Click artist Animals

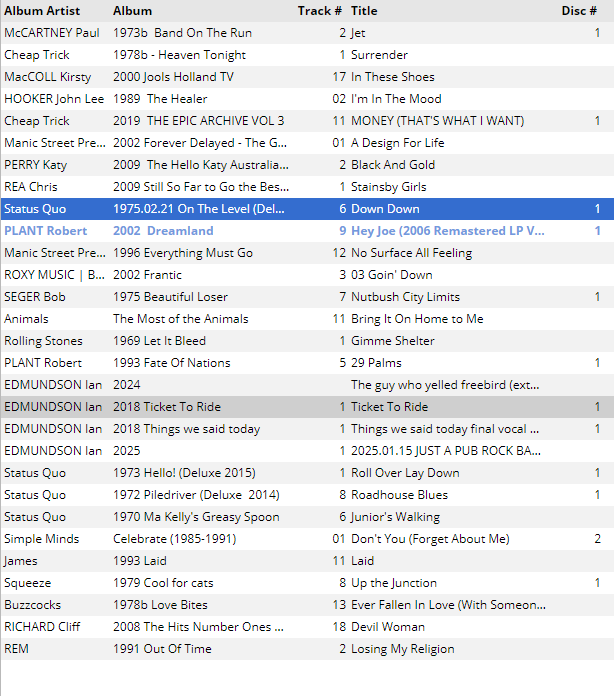(x=26, y=319)
